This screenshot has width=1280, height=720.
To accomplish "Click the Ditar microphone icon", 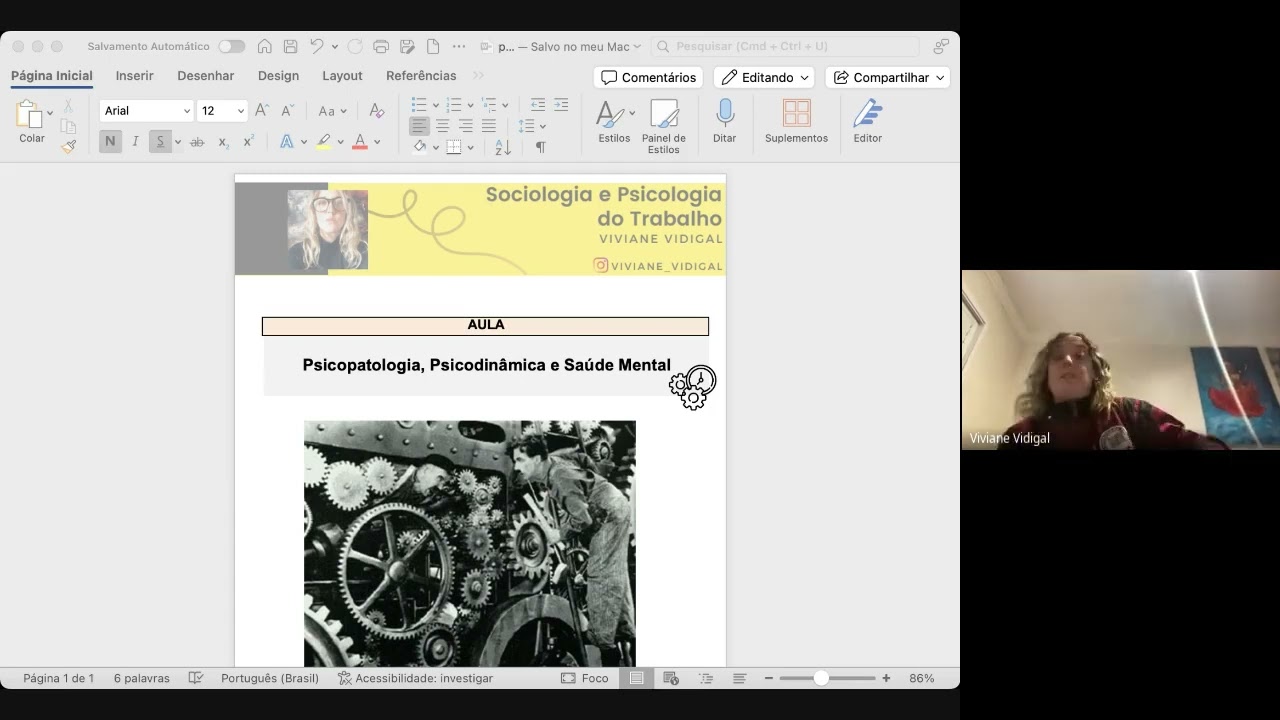I will (725, 113).
